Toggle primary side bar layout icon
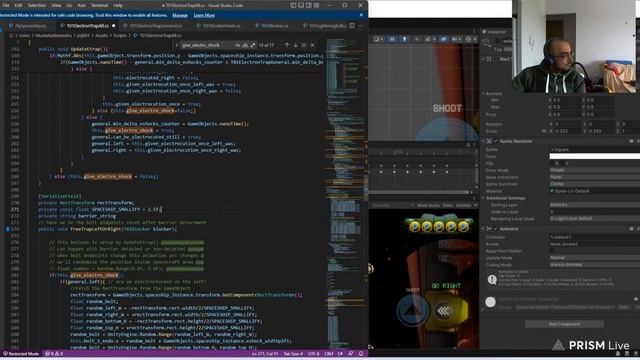The image size is (640, 360). coord(293,5)
